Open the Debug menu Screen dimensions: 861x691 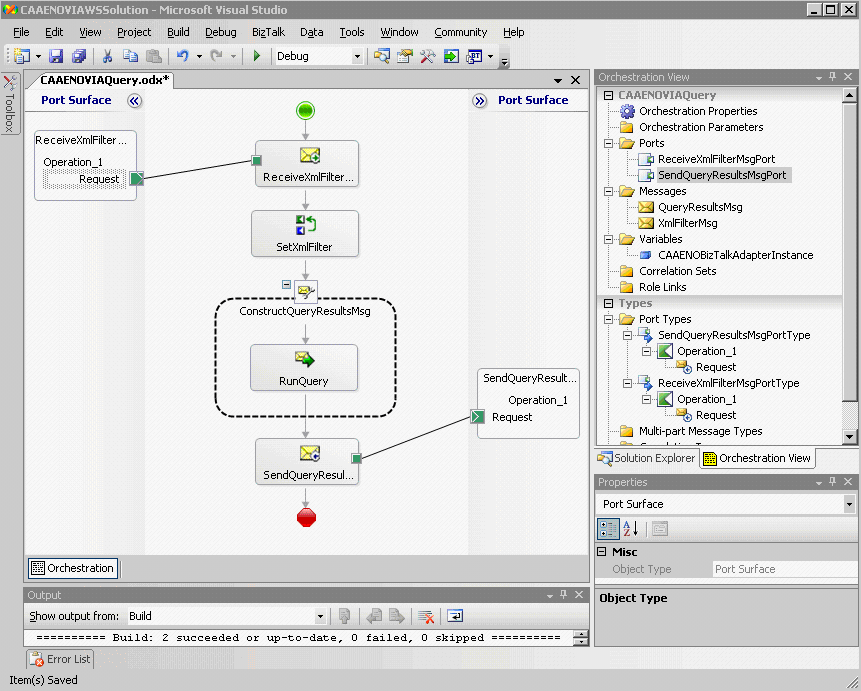221,32
